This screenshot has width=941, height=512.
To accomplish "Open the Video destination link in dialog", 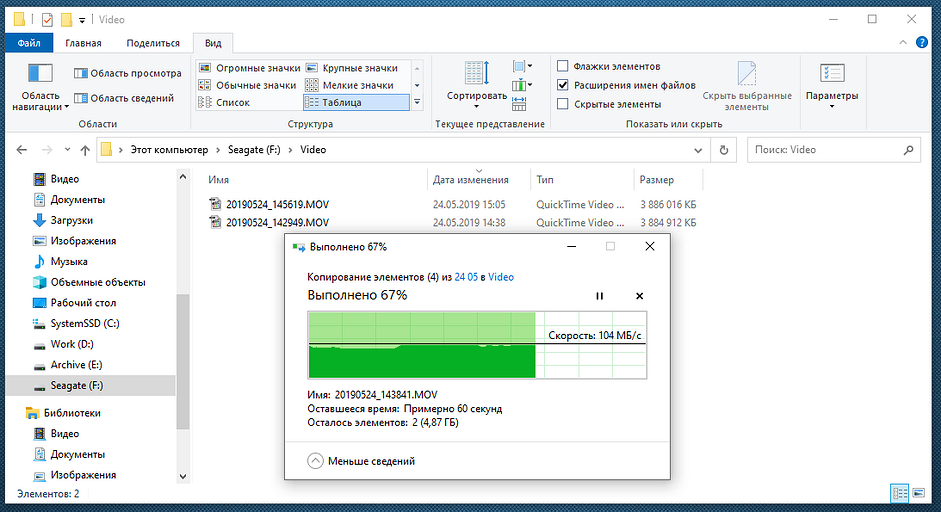I will pyautogui.click(x=501, y=277).
